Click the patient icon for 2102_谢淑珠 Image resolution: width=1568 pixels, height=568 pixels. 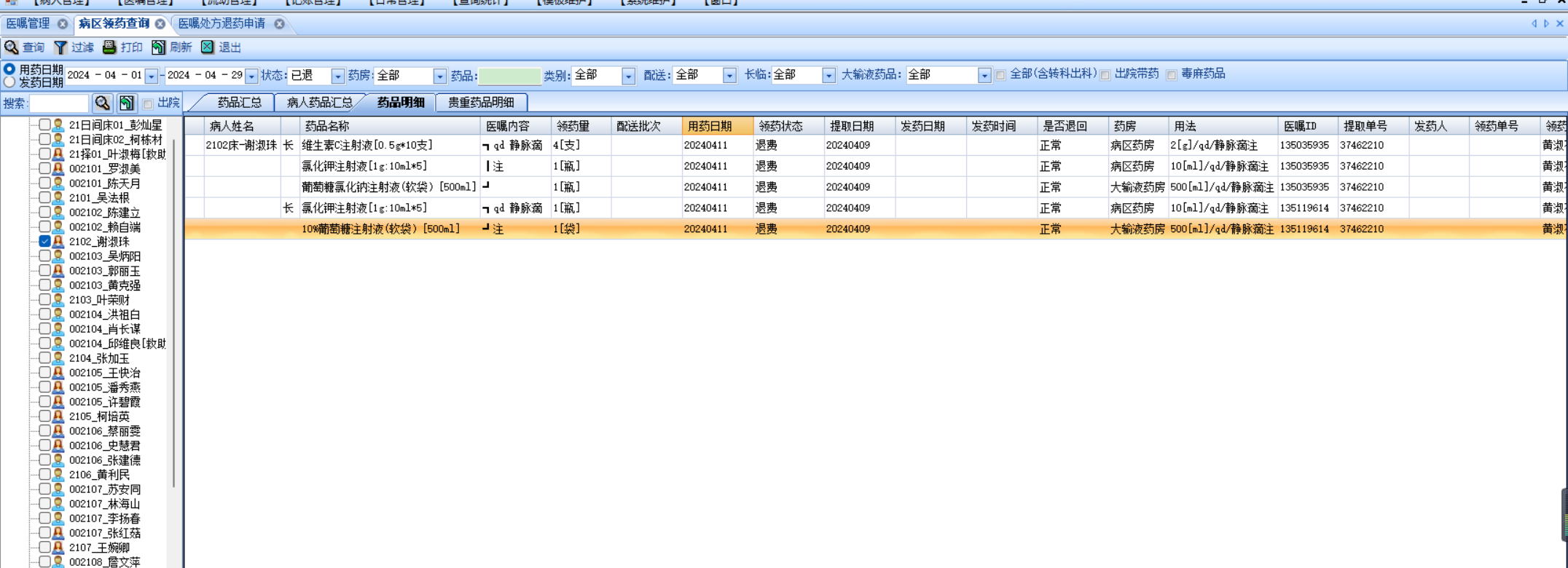pos(58,242)
